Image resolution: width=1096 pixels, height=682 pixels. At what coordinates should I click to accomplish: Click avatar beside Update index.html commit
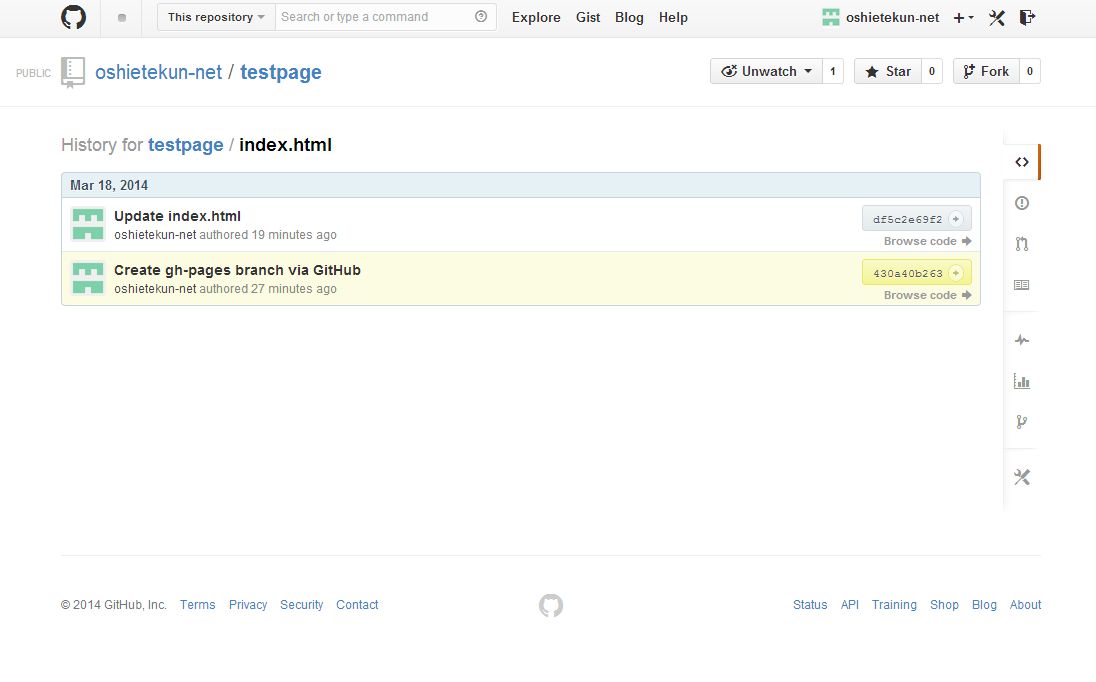88,224
